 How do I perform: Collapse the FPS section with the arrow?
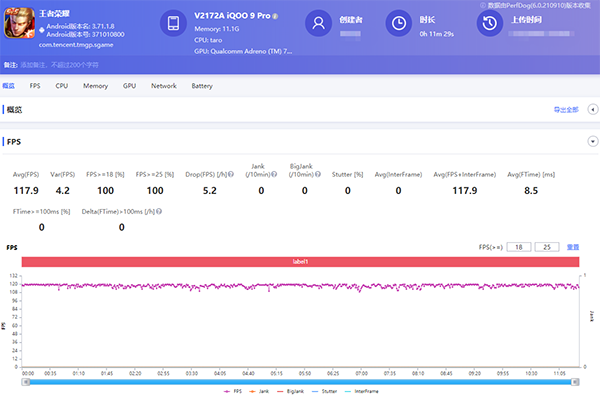[593, 142]
